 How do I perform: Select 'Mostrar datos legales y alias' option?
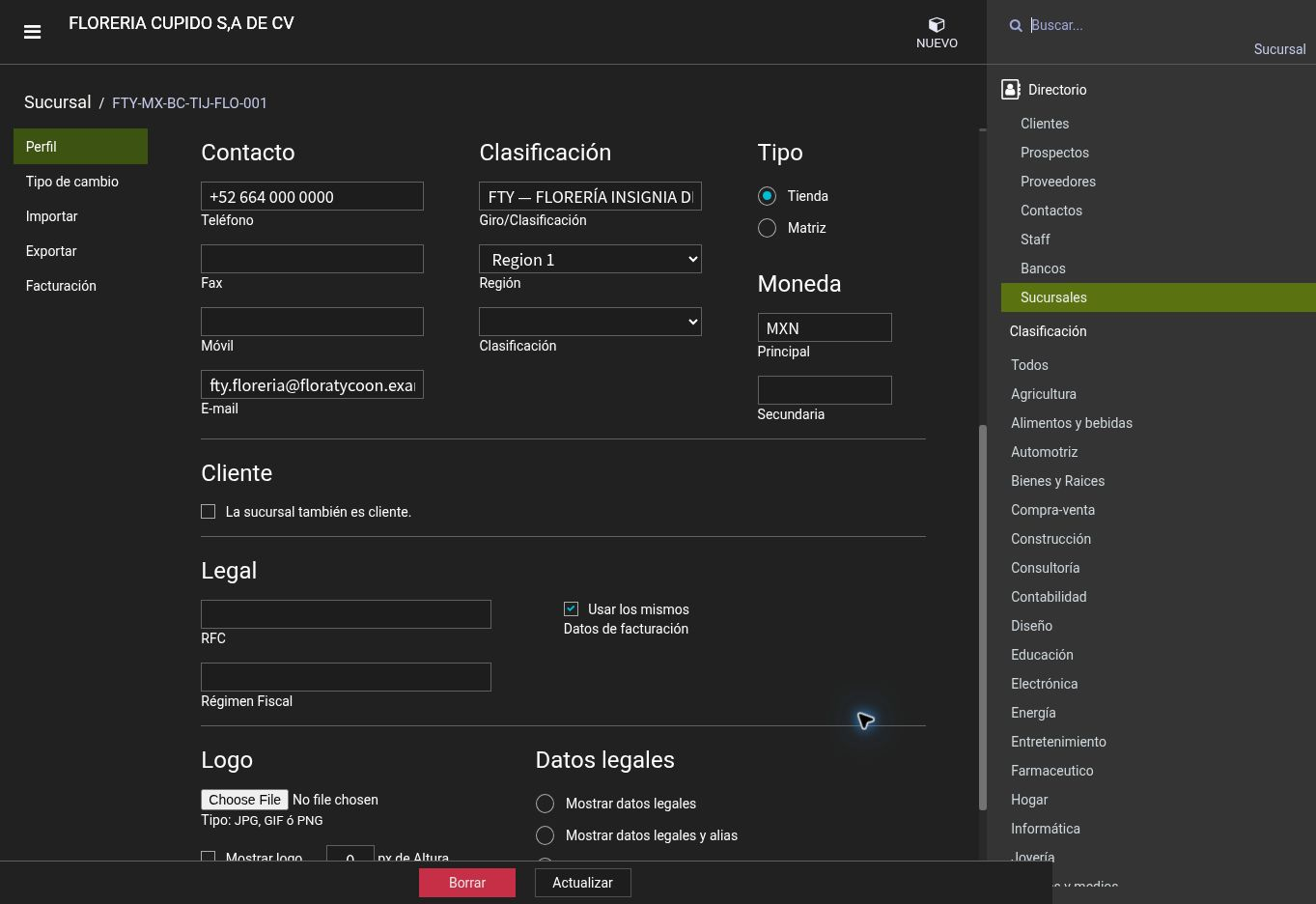545,835
